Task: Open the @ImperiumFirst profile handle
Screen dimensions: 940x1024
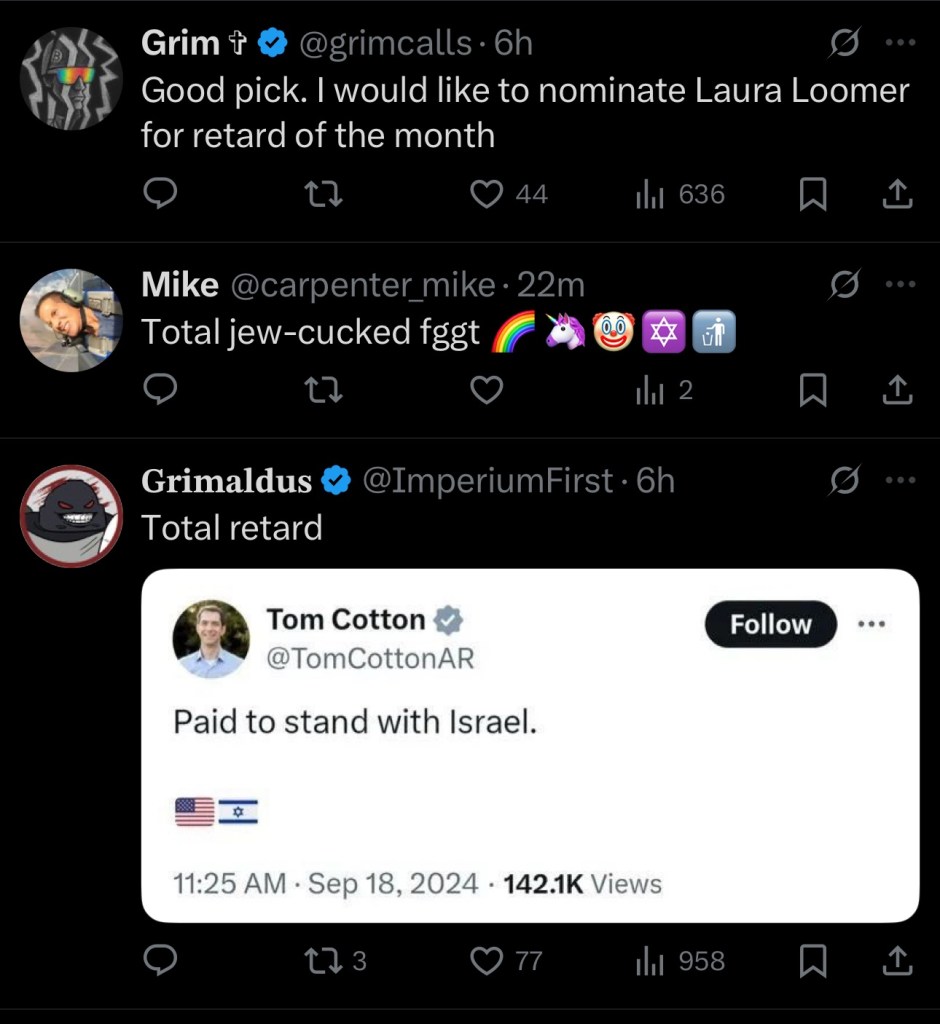Action: point(486,481)
